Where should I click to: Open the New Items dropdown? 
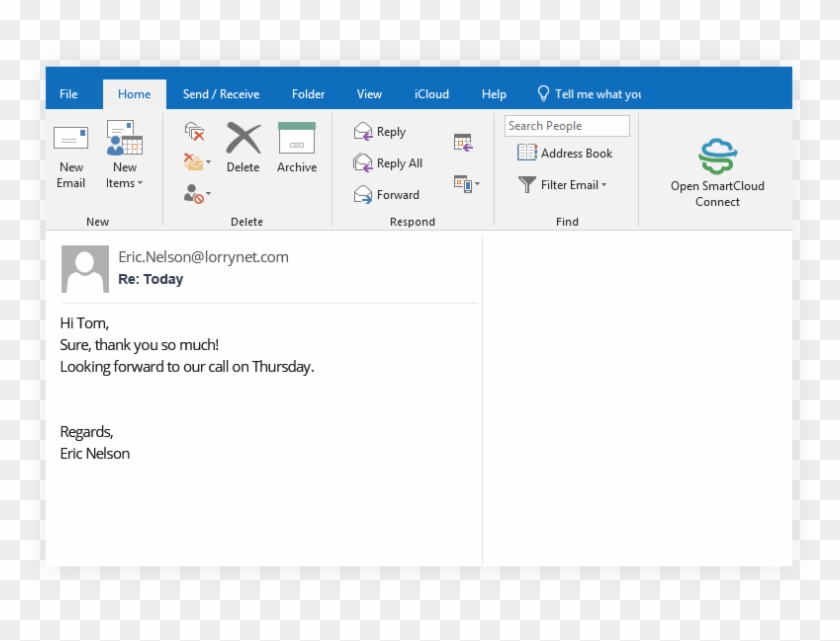124,160
